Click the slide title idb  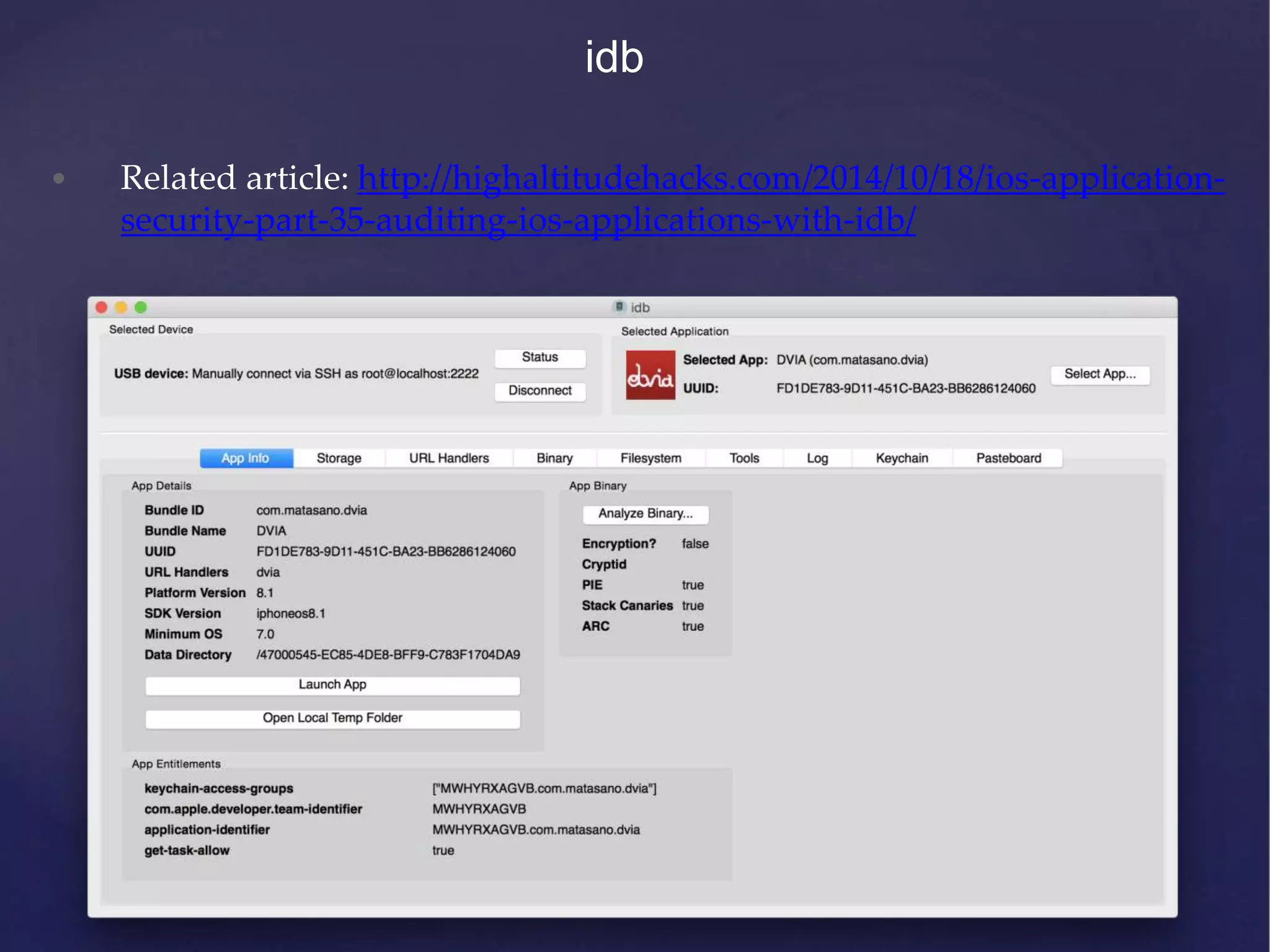(x=614, y=57)
